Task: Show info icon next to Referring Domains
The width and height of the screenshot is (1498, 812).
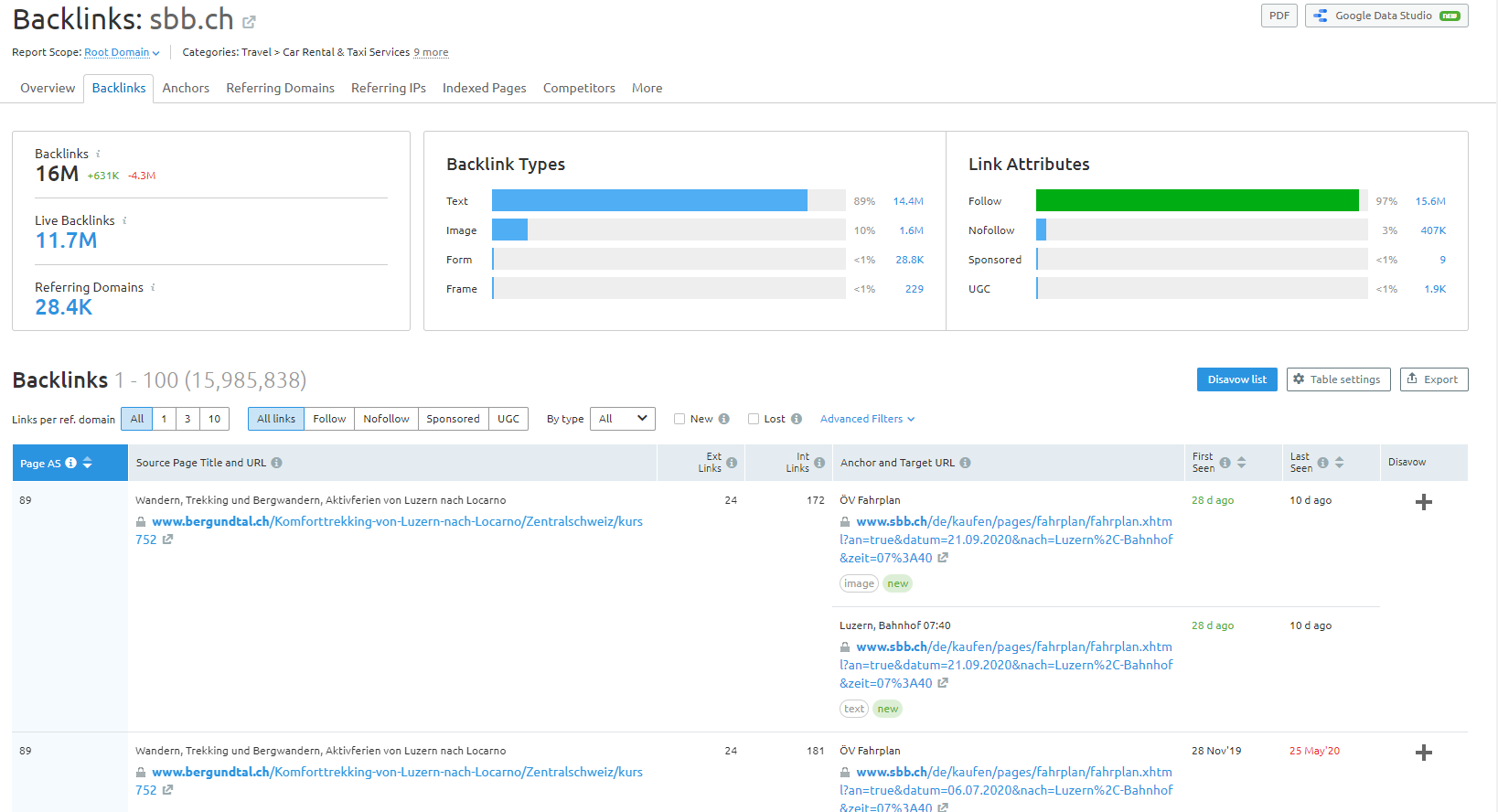Action: point(153,287)
